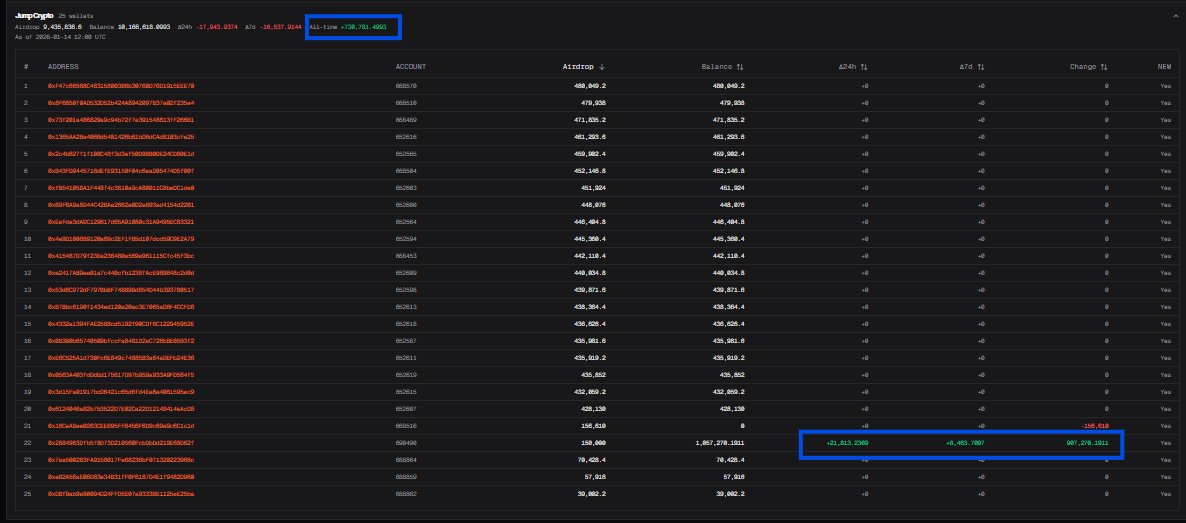Viewport: 1186px width, 523px height.
Task: Open the JumpCrypto group title
Action: 34,16
